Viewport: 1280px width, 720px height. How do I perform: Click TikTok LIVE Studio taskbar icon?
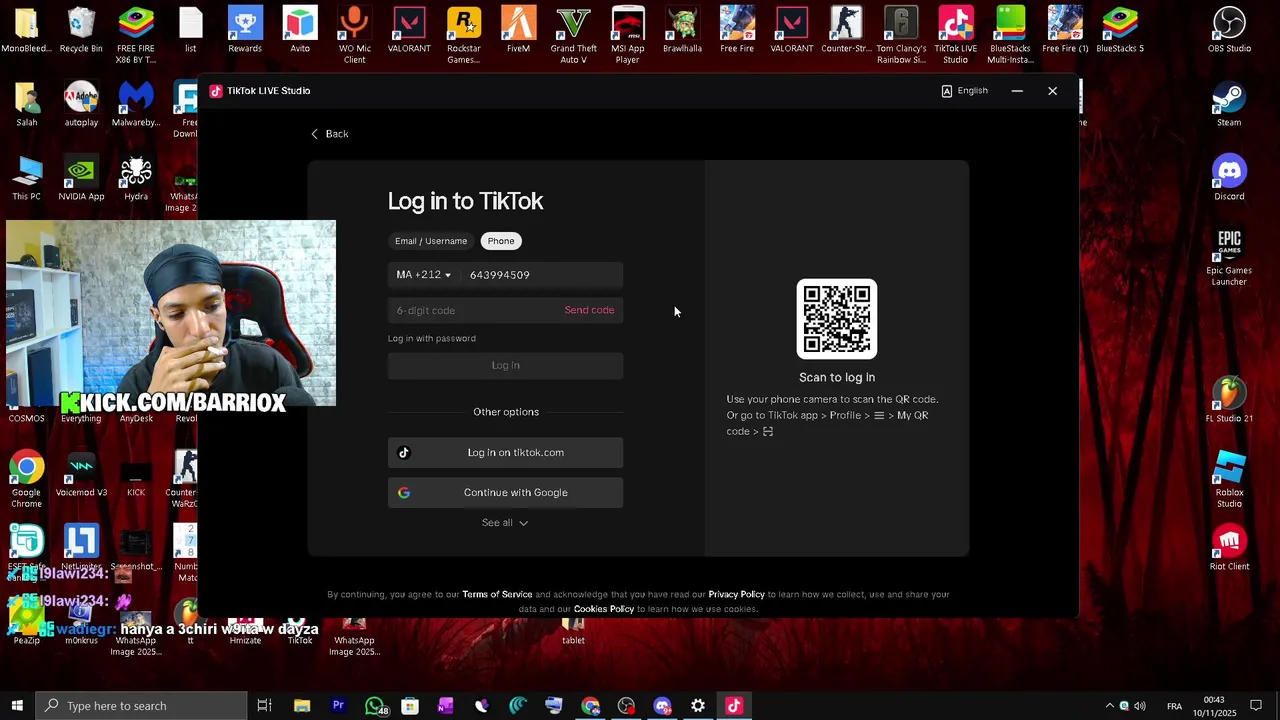(x=734, y=706)
